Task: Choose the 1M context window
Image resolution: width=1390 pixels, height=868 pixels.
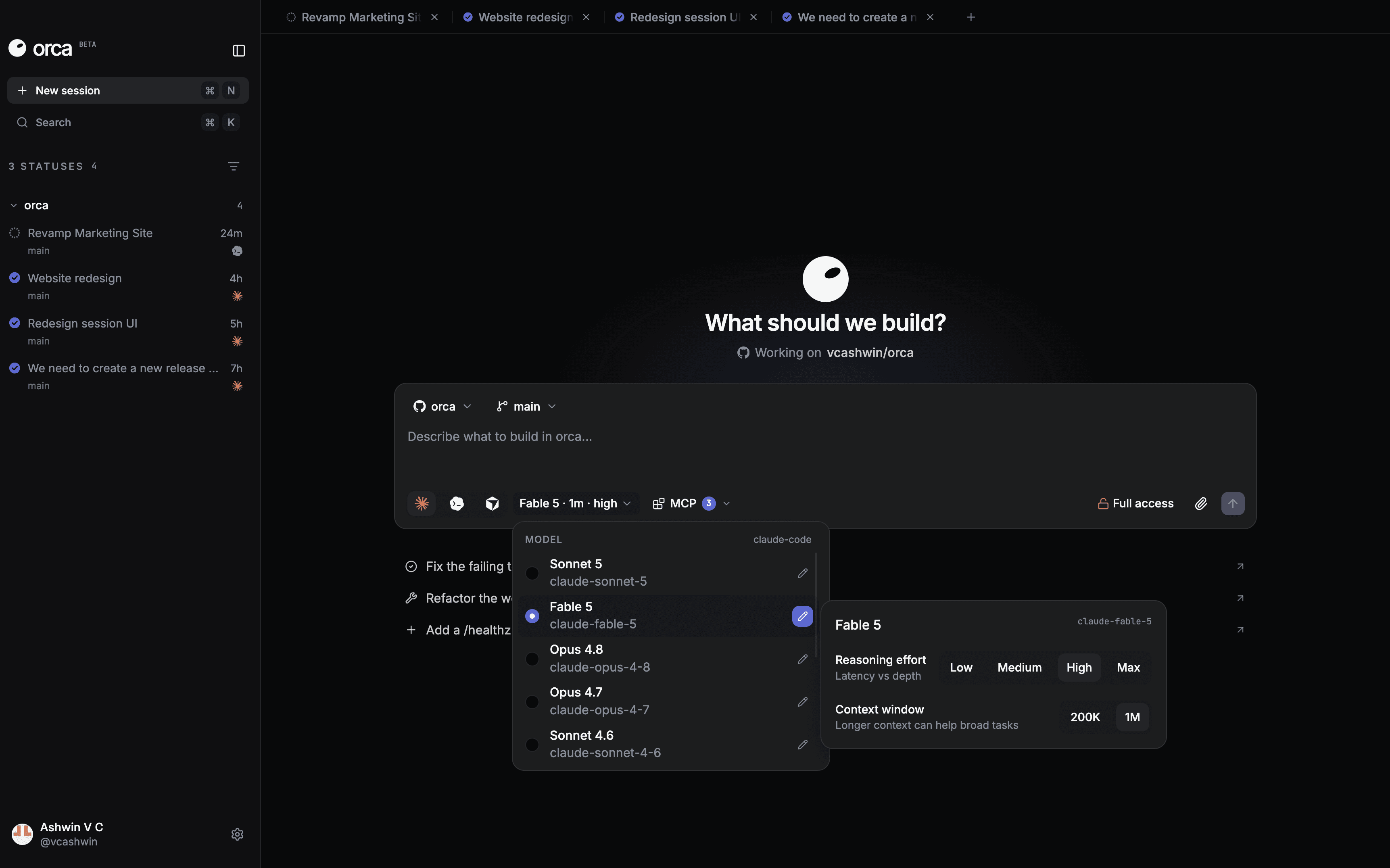Action: (1132, 717)
